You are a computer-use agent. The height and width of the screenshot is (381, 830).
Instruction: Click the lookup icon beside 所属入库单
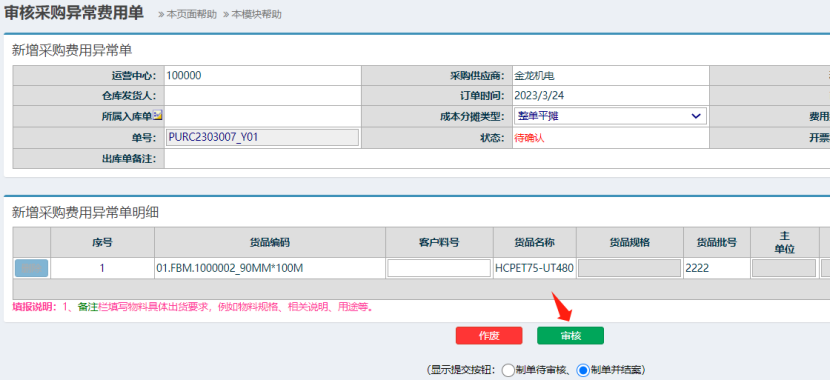click(x=157, y=115)
